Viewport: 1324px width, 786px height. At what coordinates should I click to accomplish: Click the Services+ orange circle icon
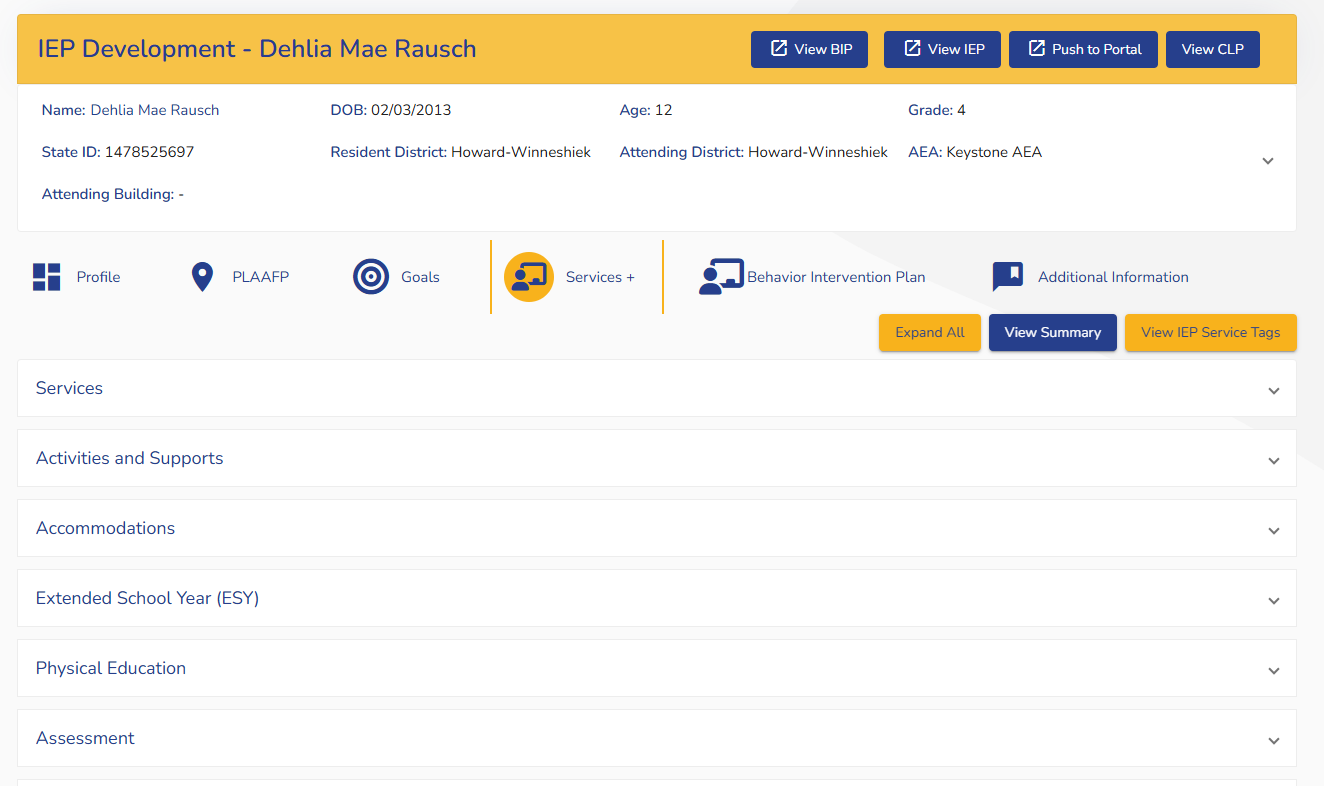529,277
